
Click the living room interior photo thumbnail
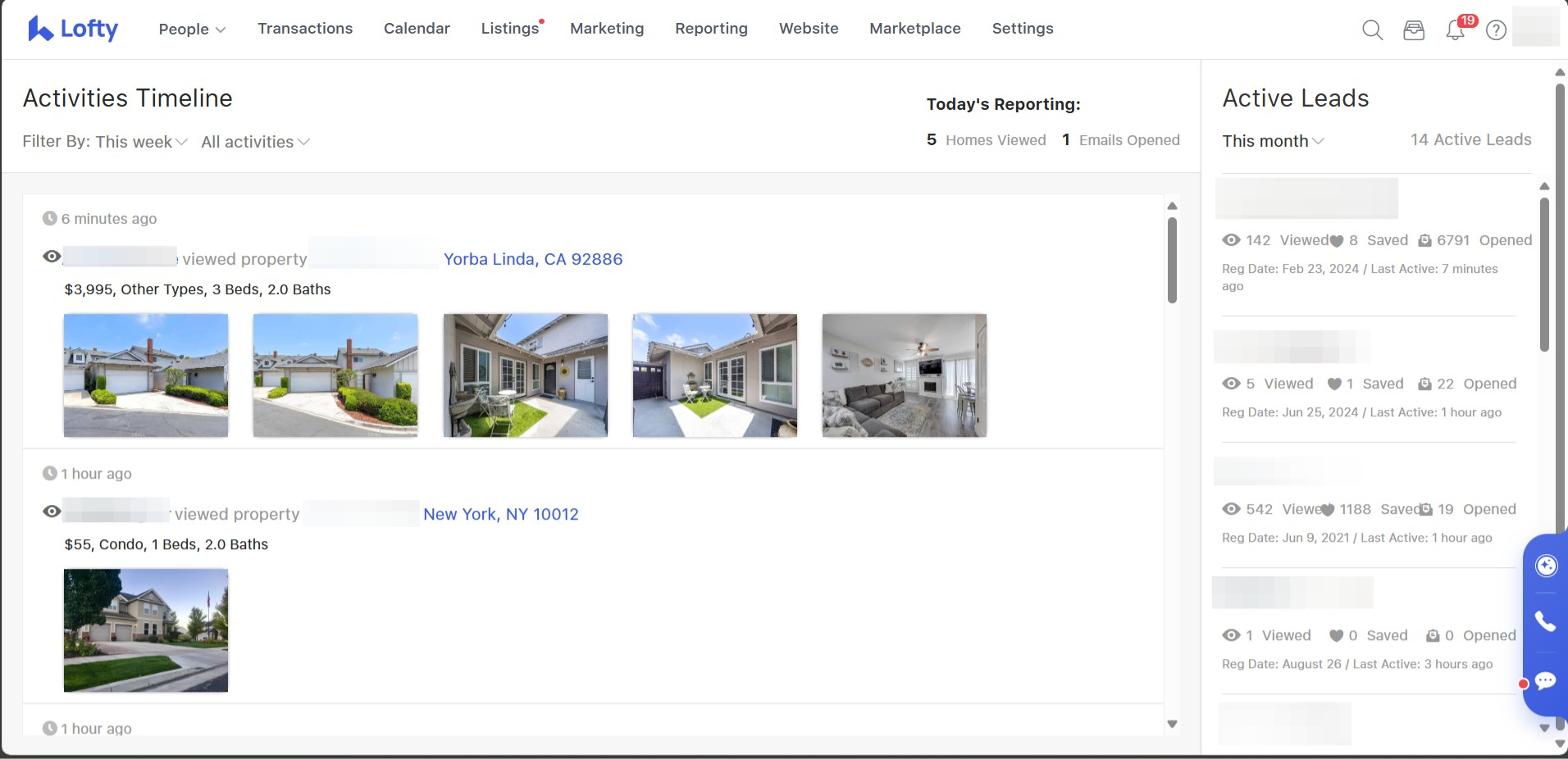tap(904, 375)
